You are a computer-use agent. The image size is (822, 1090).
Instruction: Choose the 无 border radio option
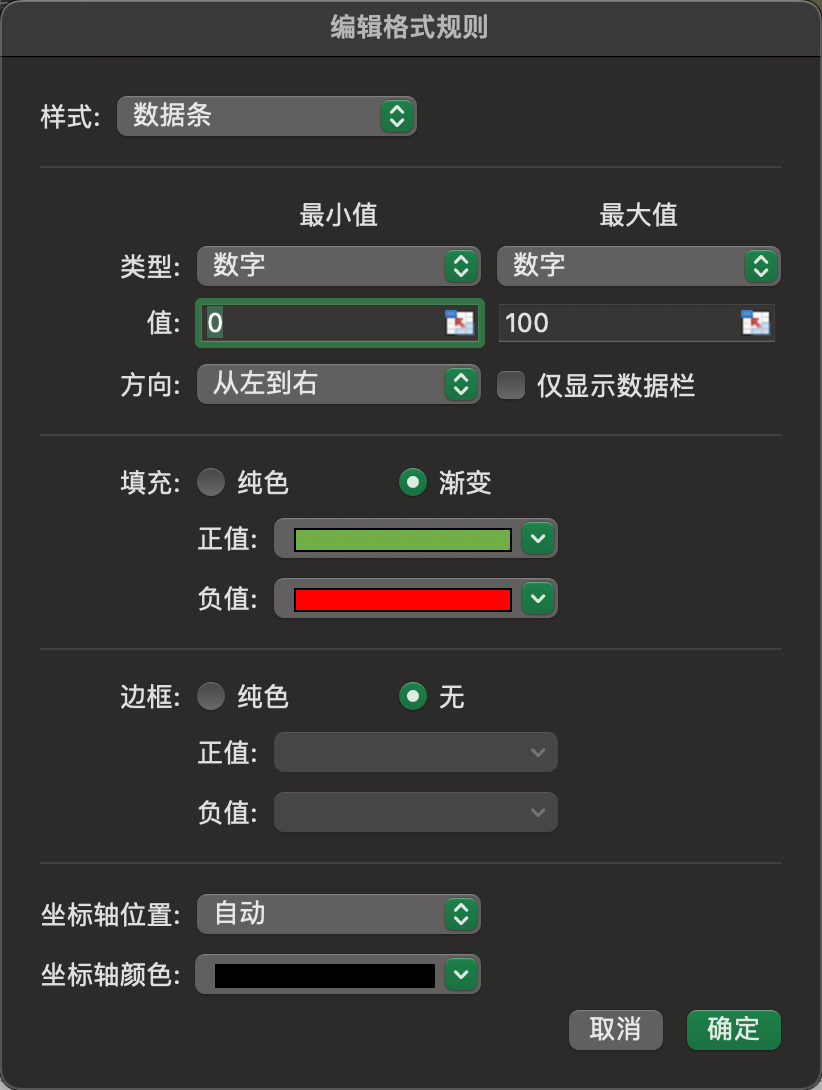pyautogui.click(x=413, y=696)
